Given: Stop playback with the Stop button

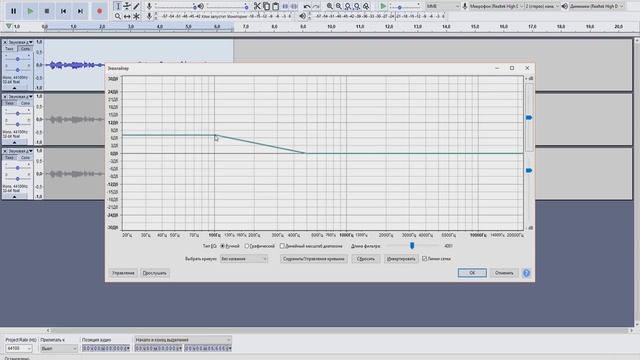Looking at the screenshot, I should point(47,11).
